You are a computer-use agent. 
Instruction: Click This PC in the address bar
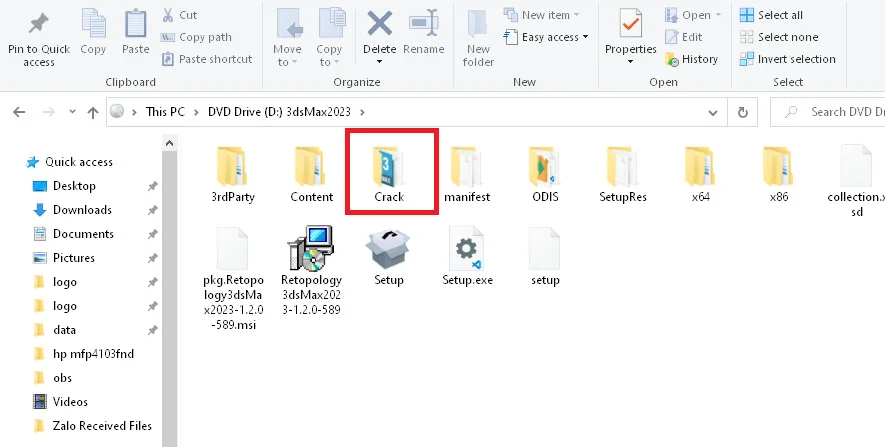[x=165, y=112]
